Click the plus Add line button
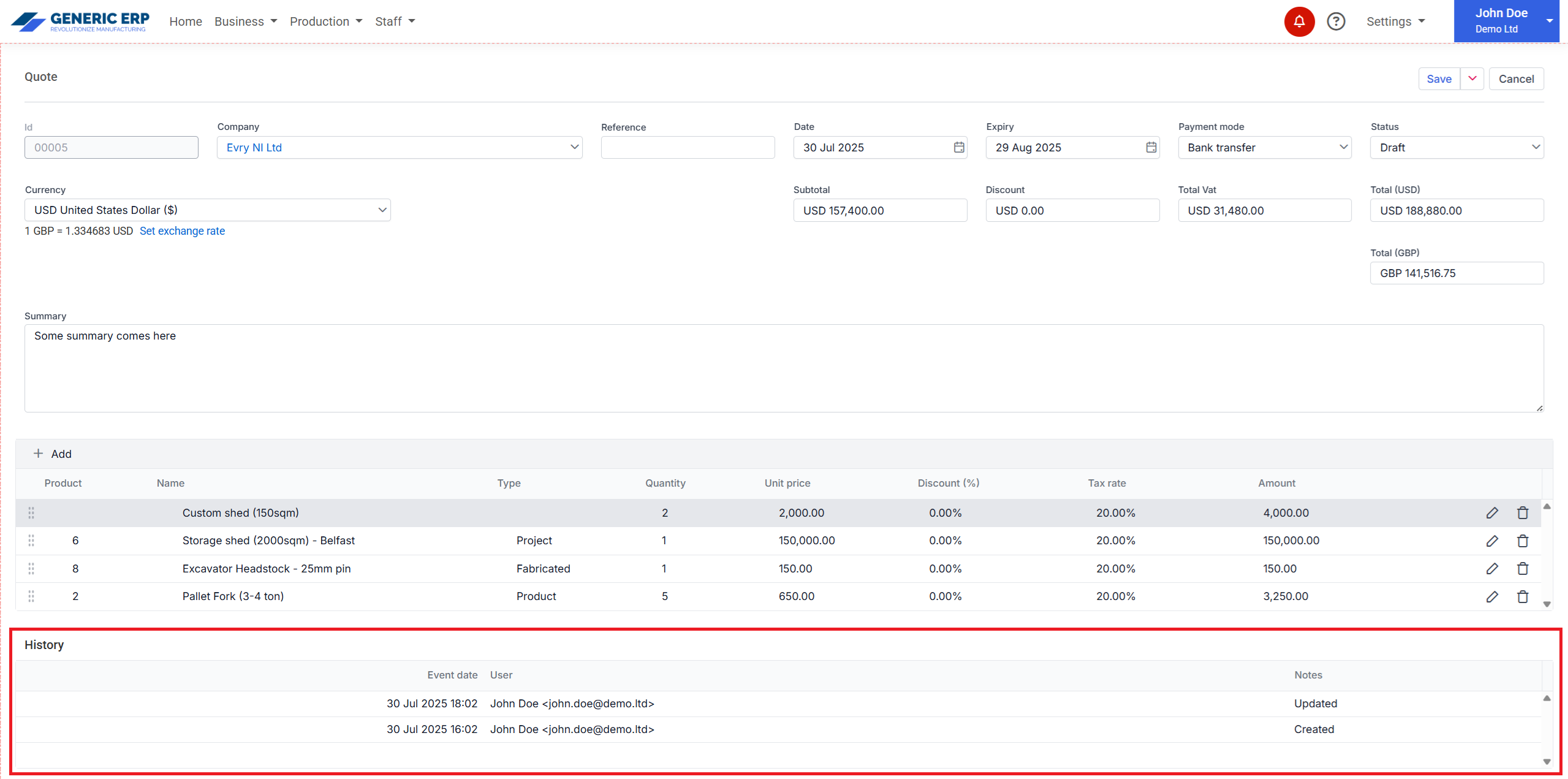 pyautogui.click(x=53, y=454)
